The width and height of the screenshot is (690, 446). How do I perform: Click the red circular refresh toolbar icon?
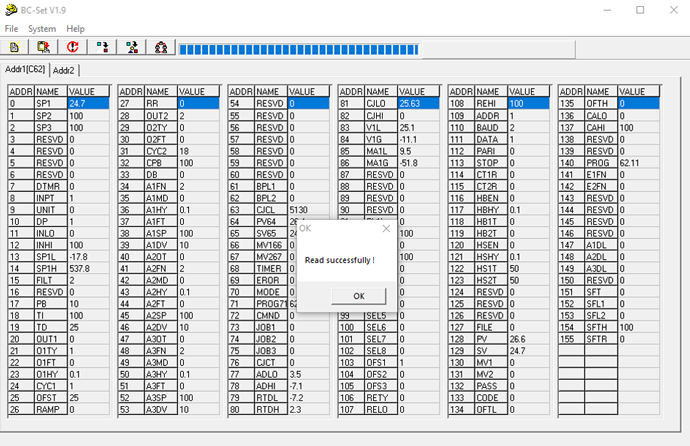tap(73, 47)
